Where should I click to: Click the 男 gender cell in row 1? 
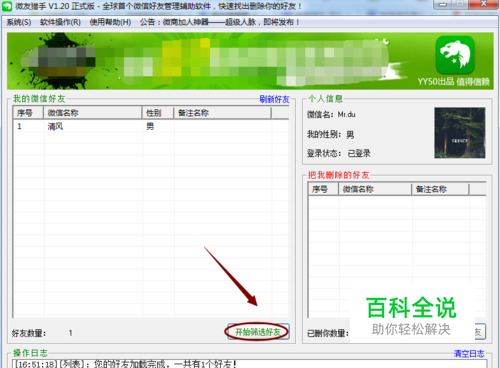[x=150, y=127]
